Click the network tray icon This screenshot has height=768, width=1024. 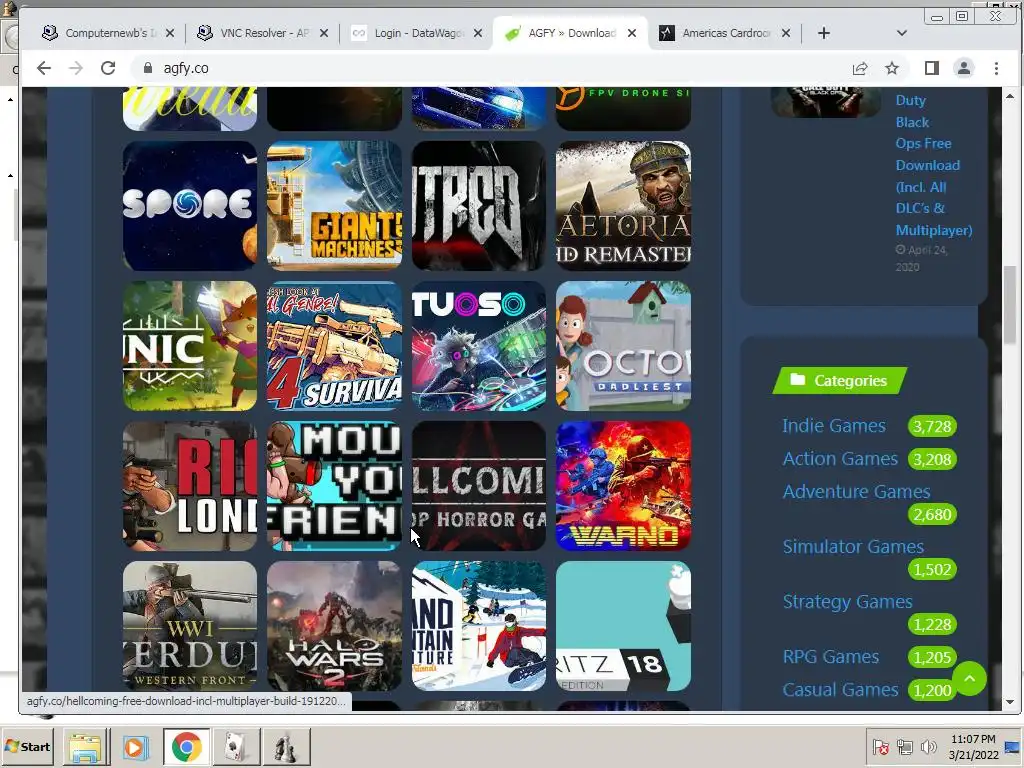point(905,746)
